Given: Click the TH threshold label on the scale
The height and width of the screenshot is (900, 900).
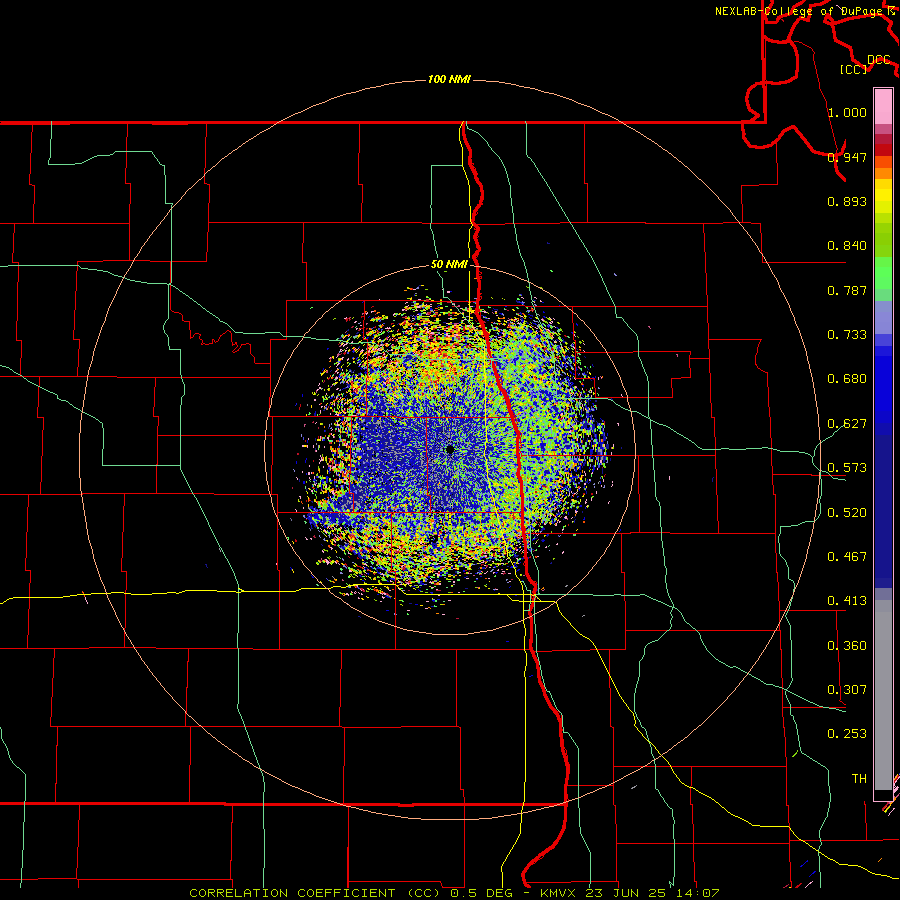Looking at the screenshot, I should point(859,779).
